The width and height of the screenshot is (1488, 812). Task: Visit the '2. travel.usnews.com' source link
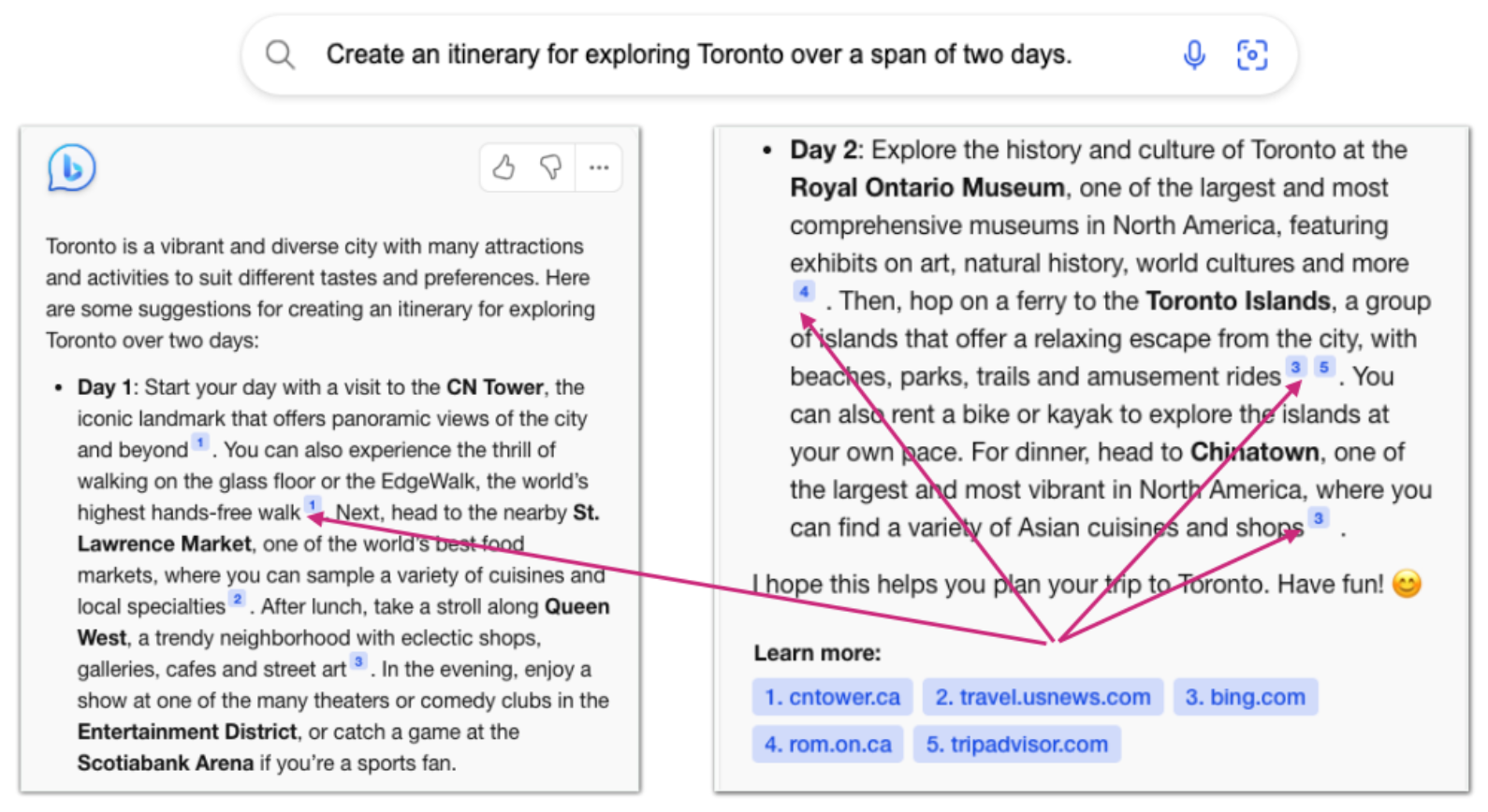tap(1043, 697)
